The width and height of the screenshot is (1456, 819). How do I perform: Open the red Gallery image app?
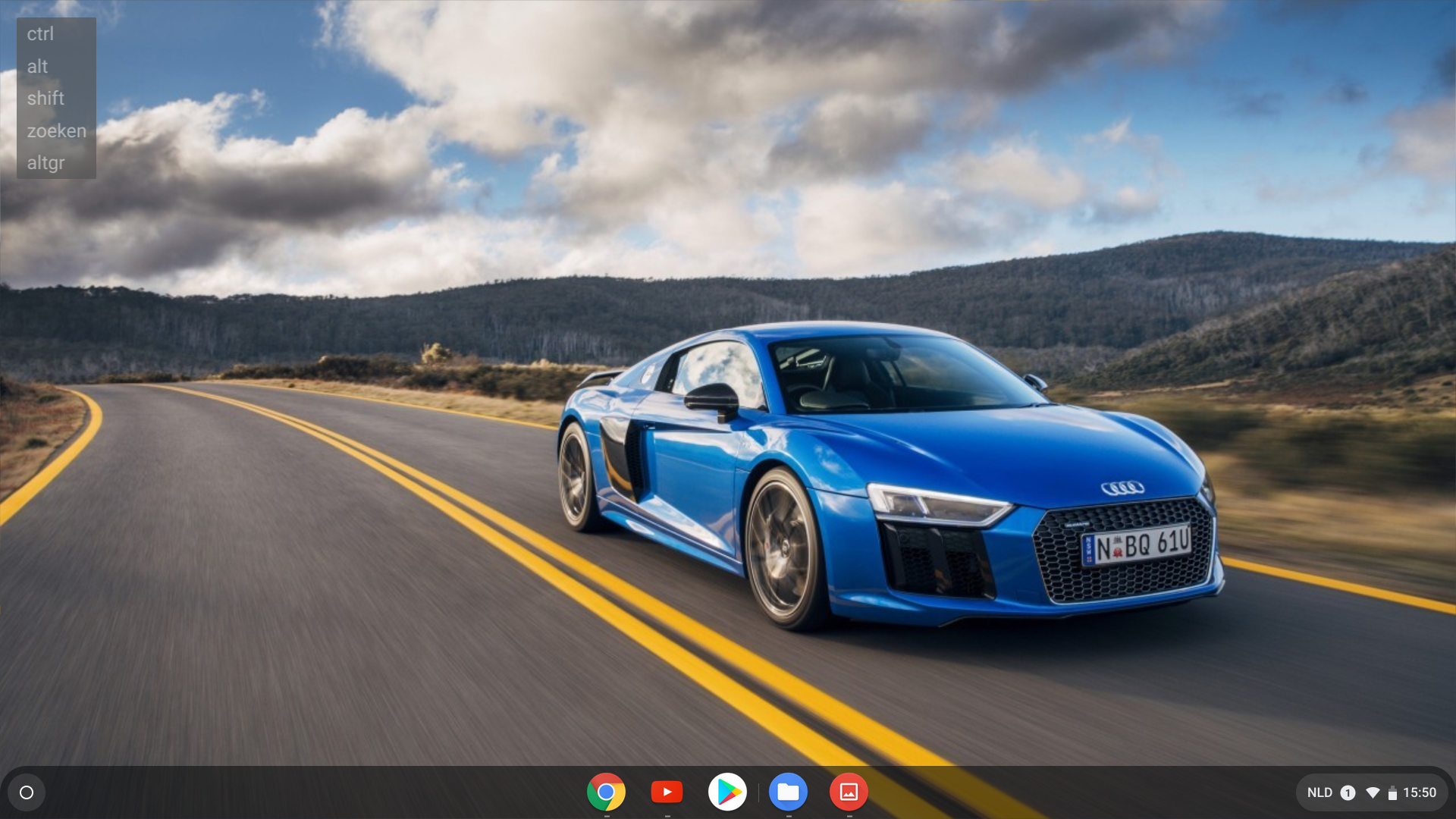pyautogui.click(x=849, y=792)
